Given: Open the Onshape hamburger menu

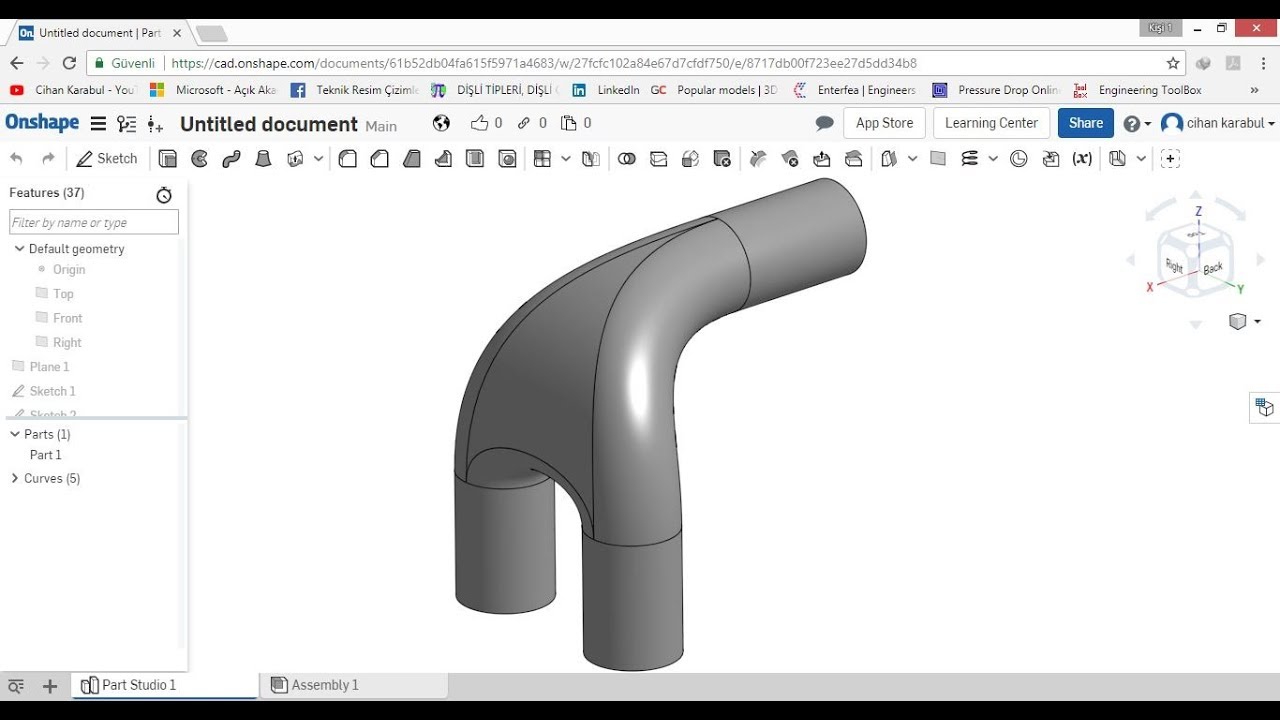Looking at the screenshot, I should [x=98, y=124].
